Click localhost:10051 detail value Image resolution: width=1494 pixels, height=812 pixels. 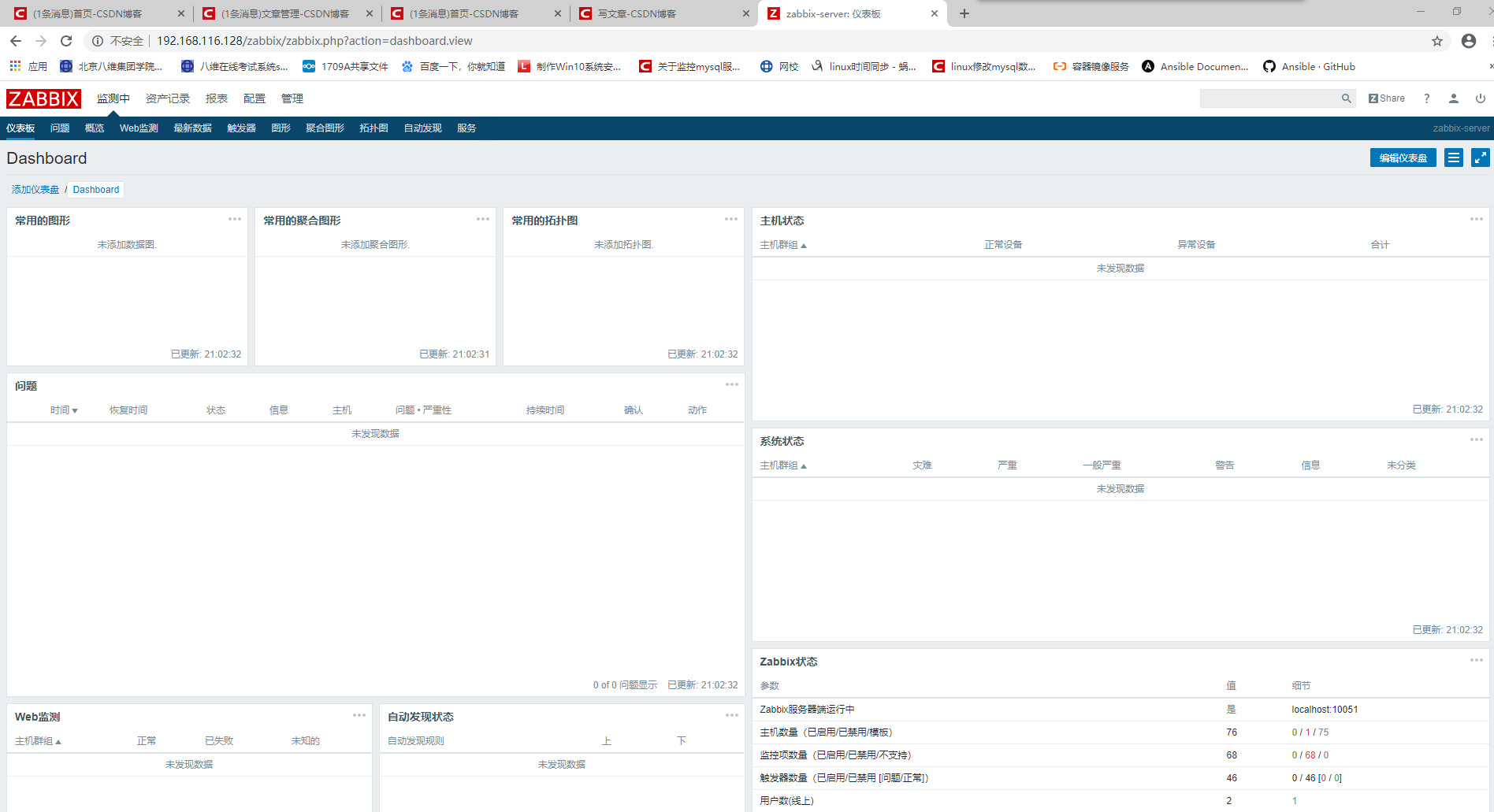pyautogui.click(x=1325, y=710)
